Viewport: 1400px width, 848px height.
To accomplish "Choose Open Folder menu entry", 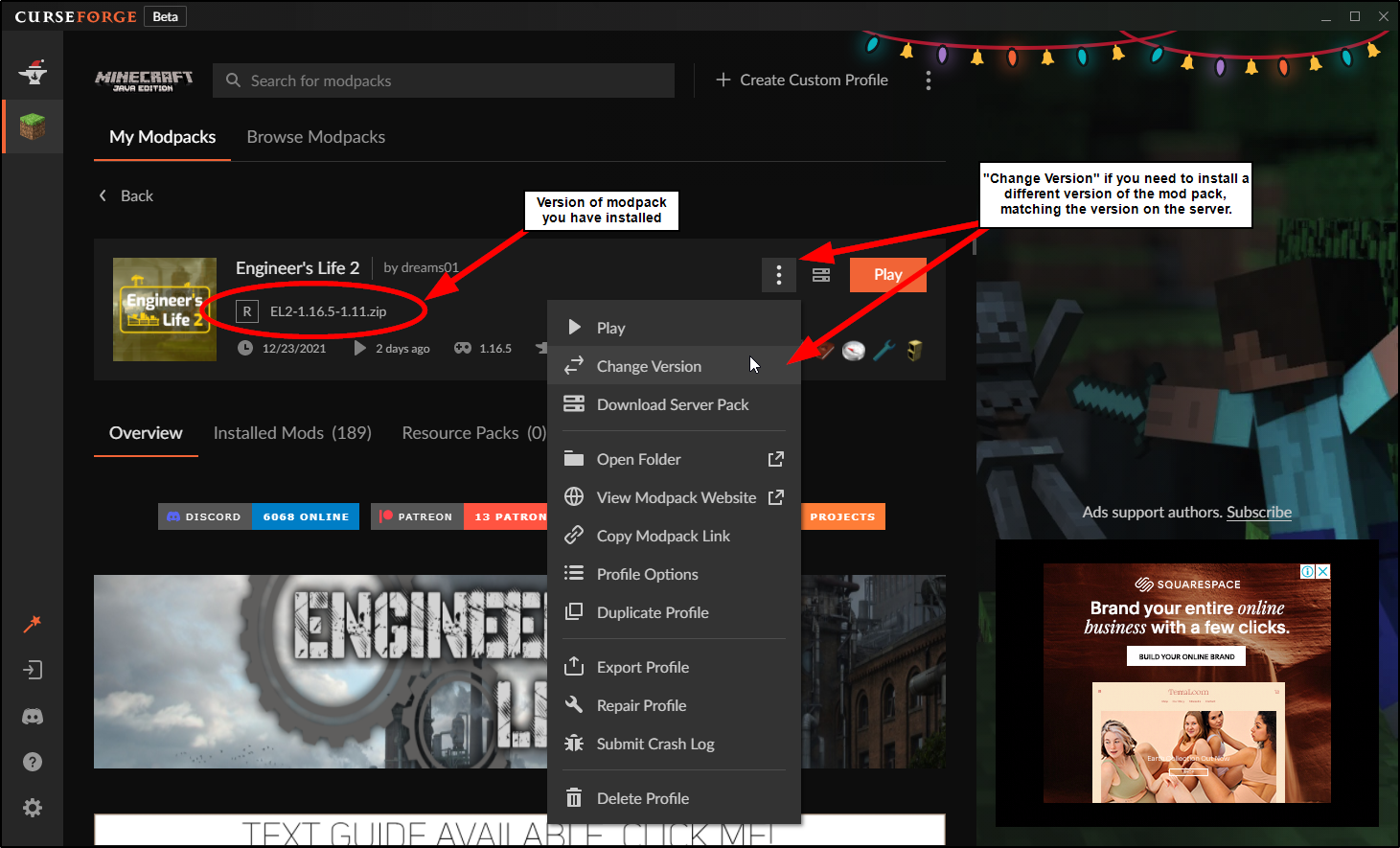I will 674,459.
